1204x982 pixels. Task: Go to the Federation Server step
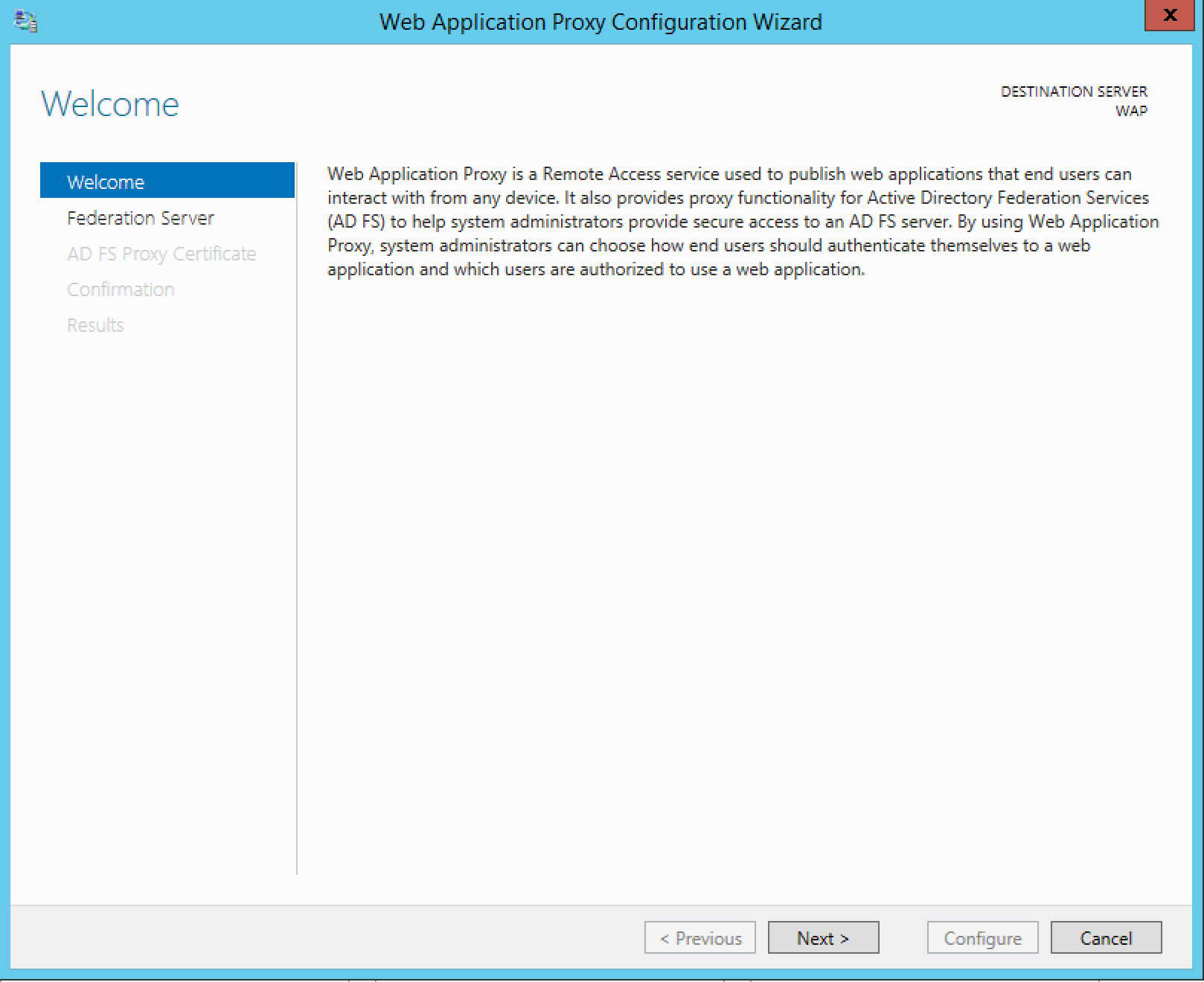point(141,218)
